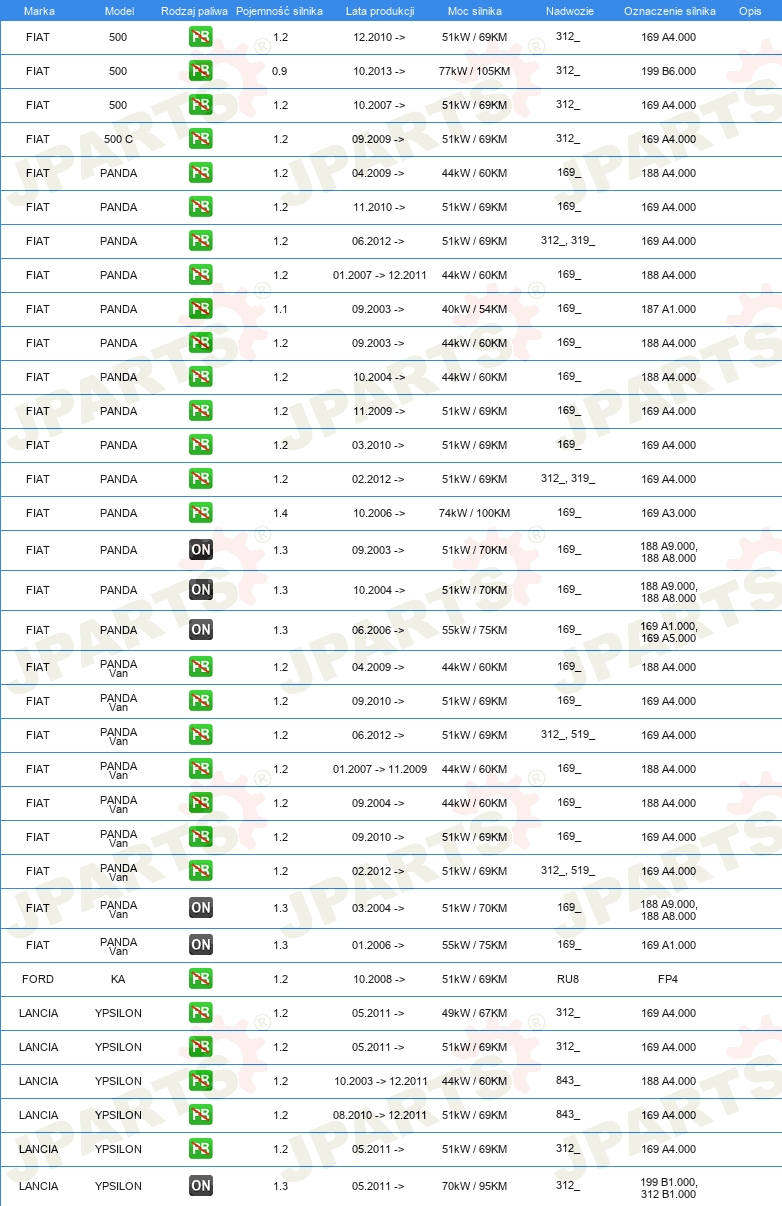Click petrol icon for PANDA 06.2012 row

(x=201, y=241)
